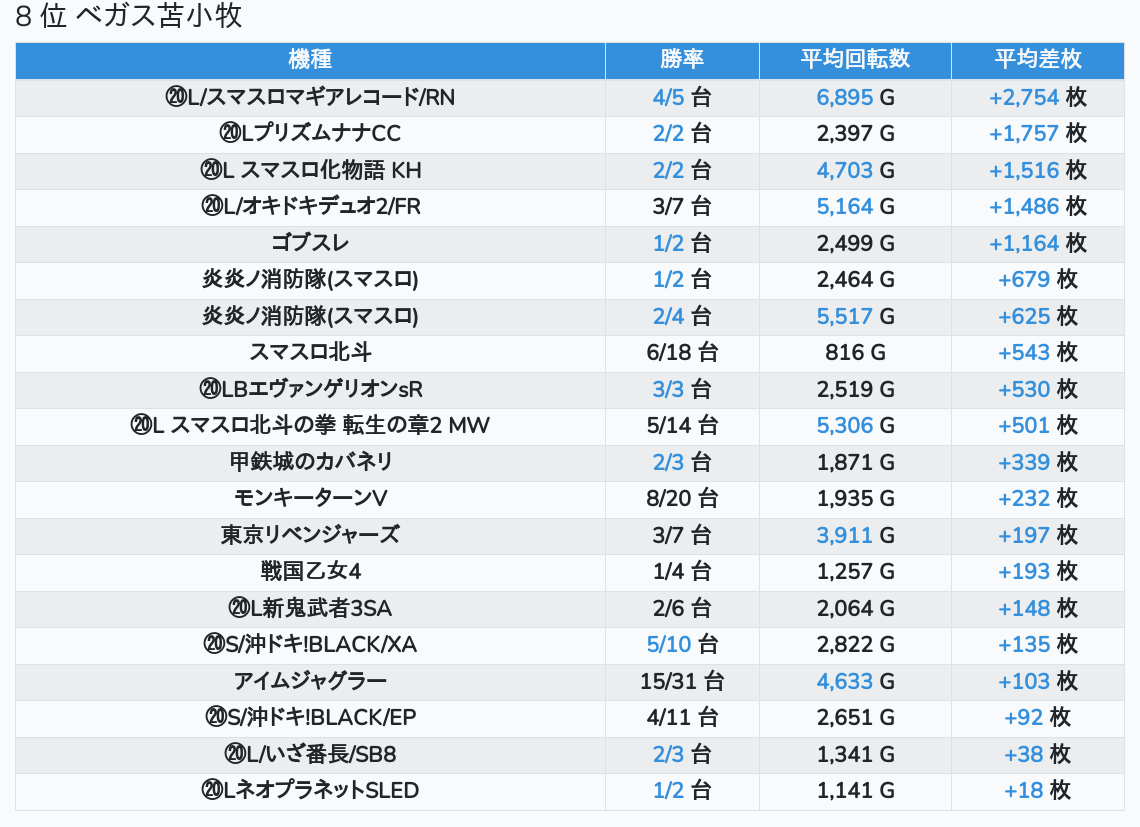Select the 平均差枚 column header
The width and height of the screenshot is (1140, 827).
click(x=1037, y=60)
